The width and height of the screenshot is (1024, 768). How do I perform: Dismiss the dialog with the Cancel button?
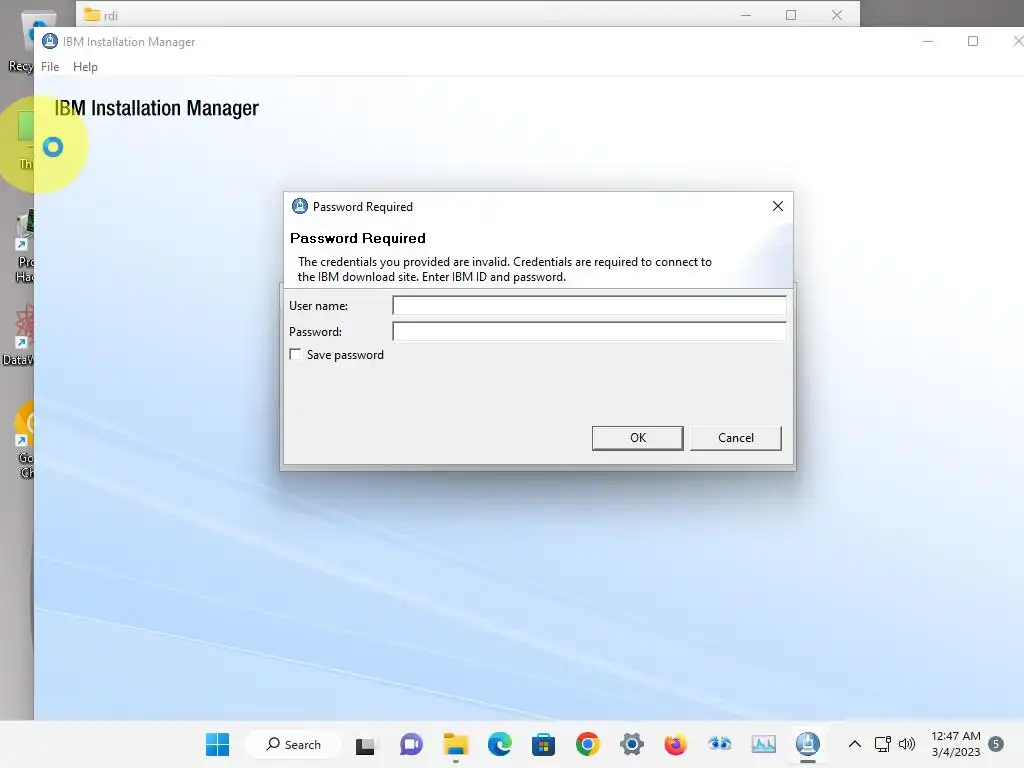pos(735,438)
